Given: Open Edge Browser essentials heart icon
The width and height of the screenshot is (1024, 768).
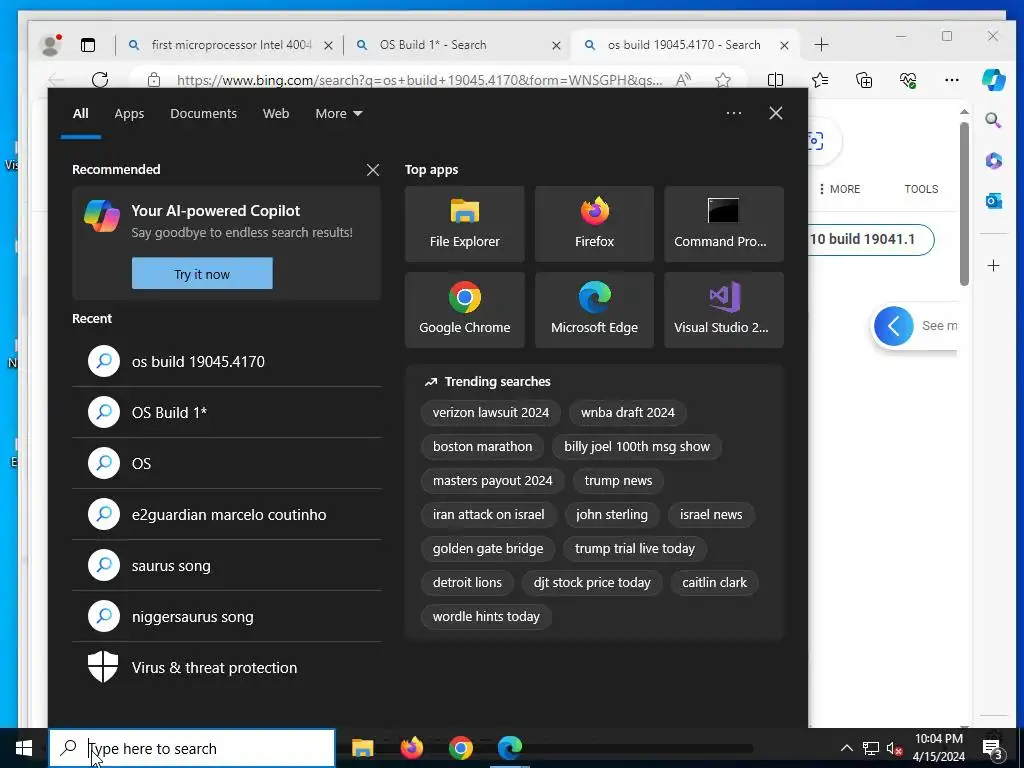Looking at the screenshot, I should (x=908, y=80).
